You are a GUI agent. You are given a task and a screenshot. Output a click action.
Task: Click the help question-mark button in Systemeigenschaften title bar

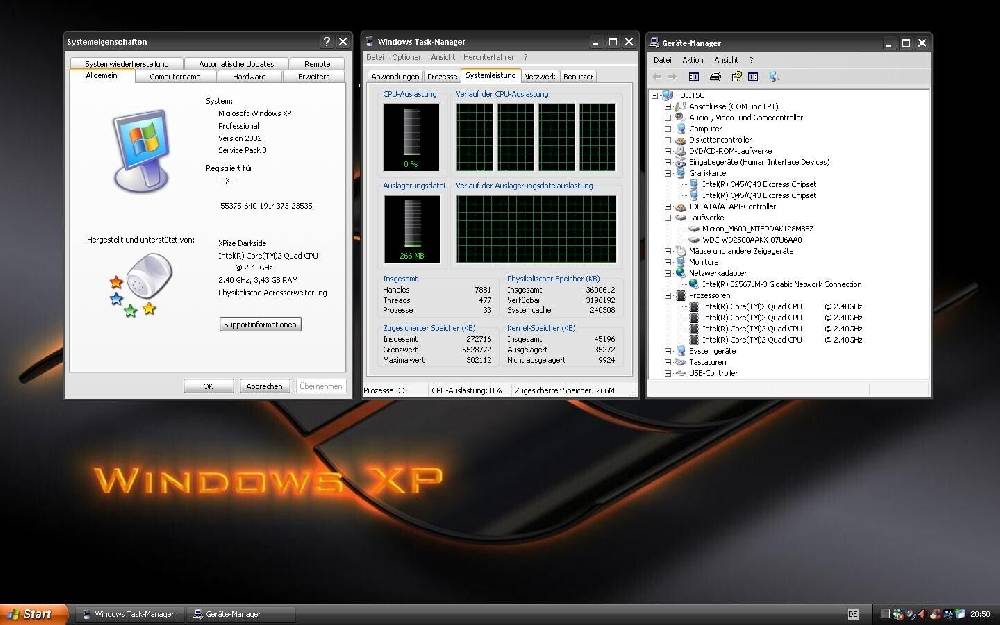(327, 41)
